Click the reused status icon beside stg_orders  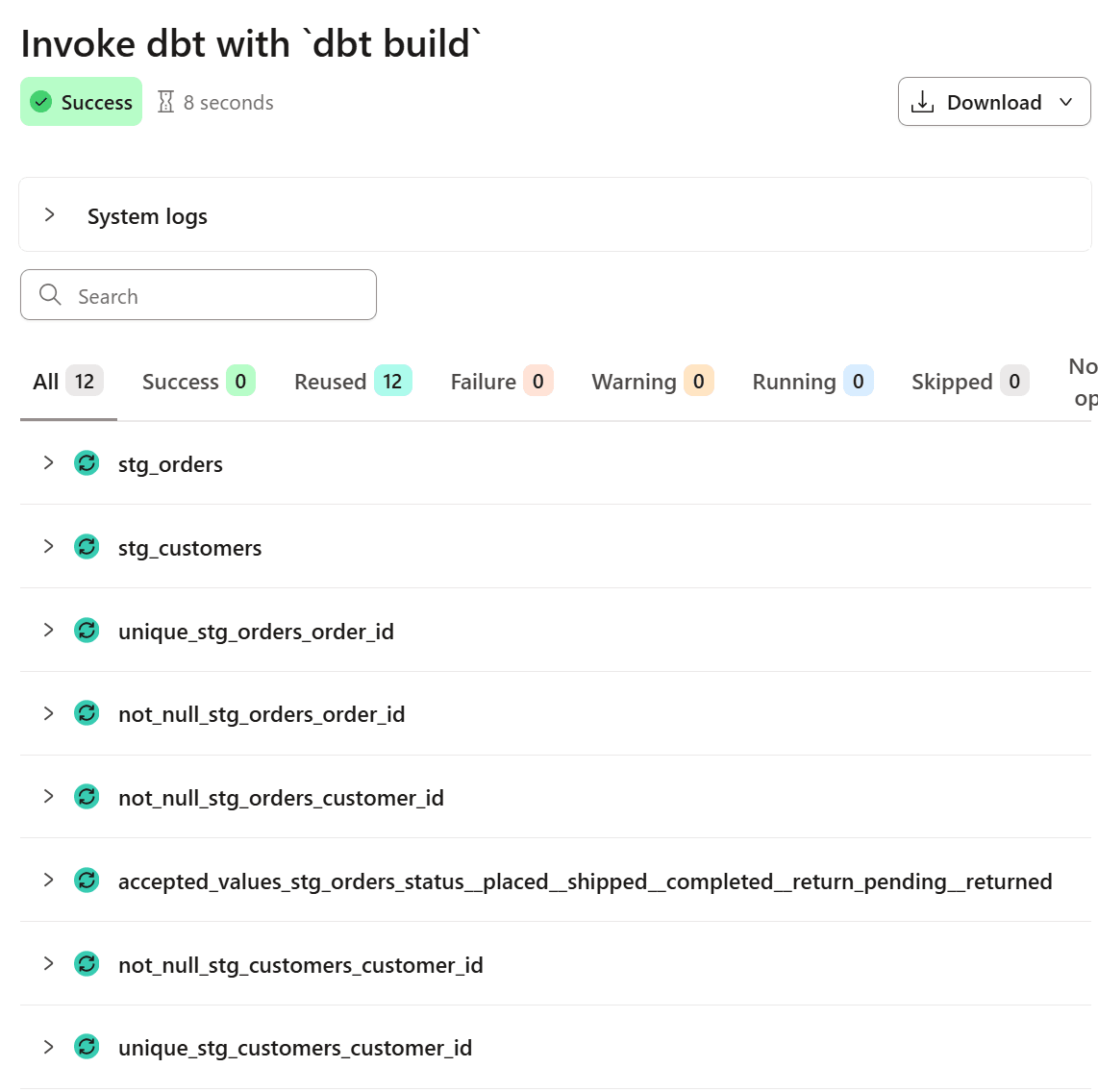click(x=87, y=462)
